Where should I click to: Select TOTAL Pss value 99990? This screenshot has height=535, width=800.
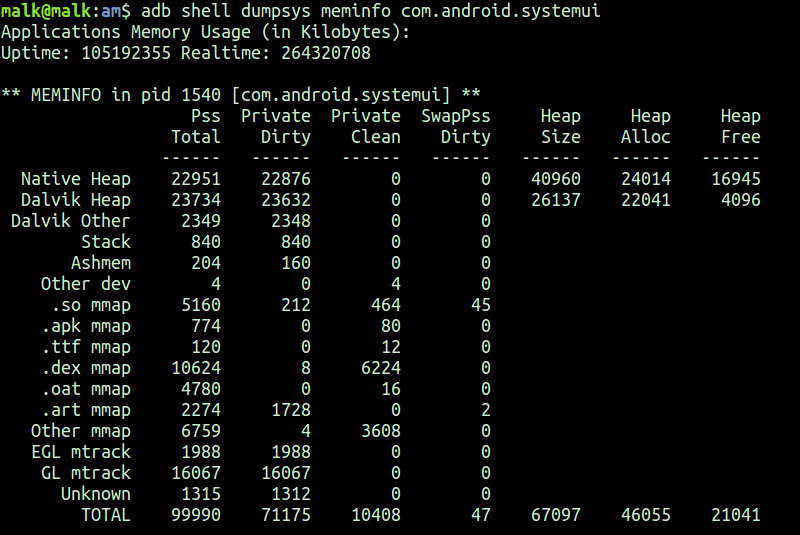[x=196, y=515]
